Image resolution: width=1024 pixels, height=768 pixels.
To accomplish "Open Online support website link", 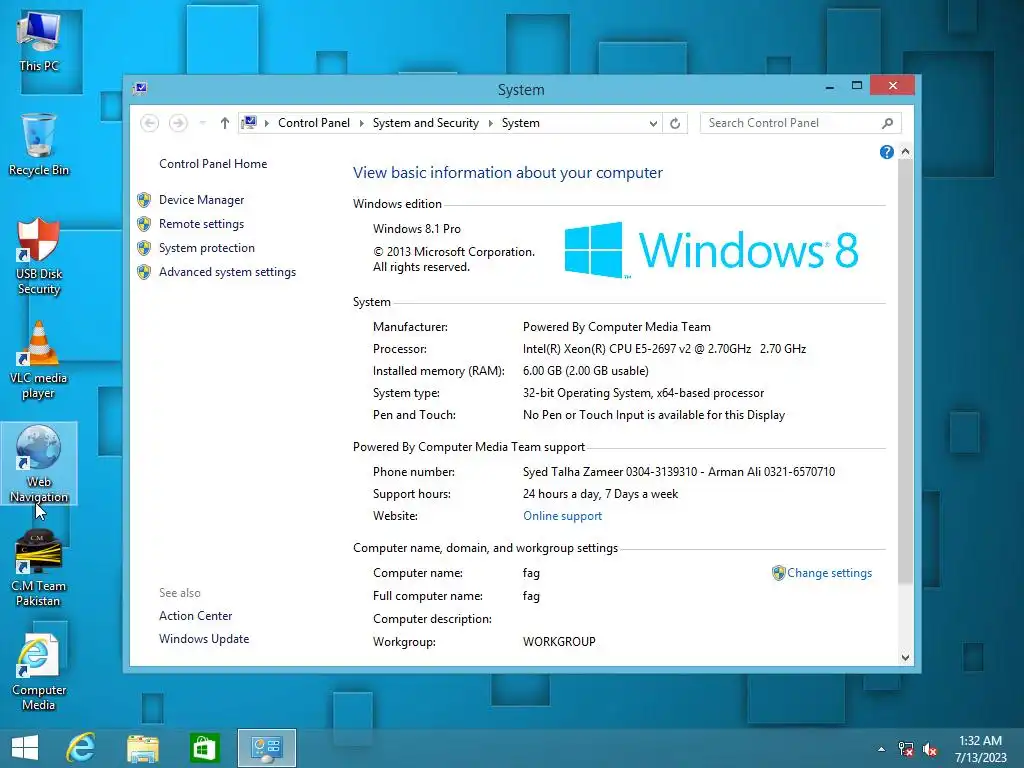I will [562, 516].
